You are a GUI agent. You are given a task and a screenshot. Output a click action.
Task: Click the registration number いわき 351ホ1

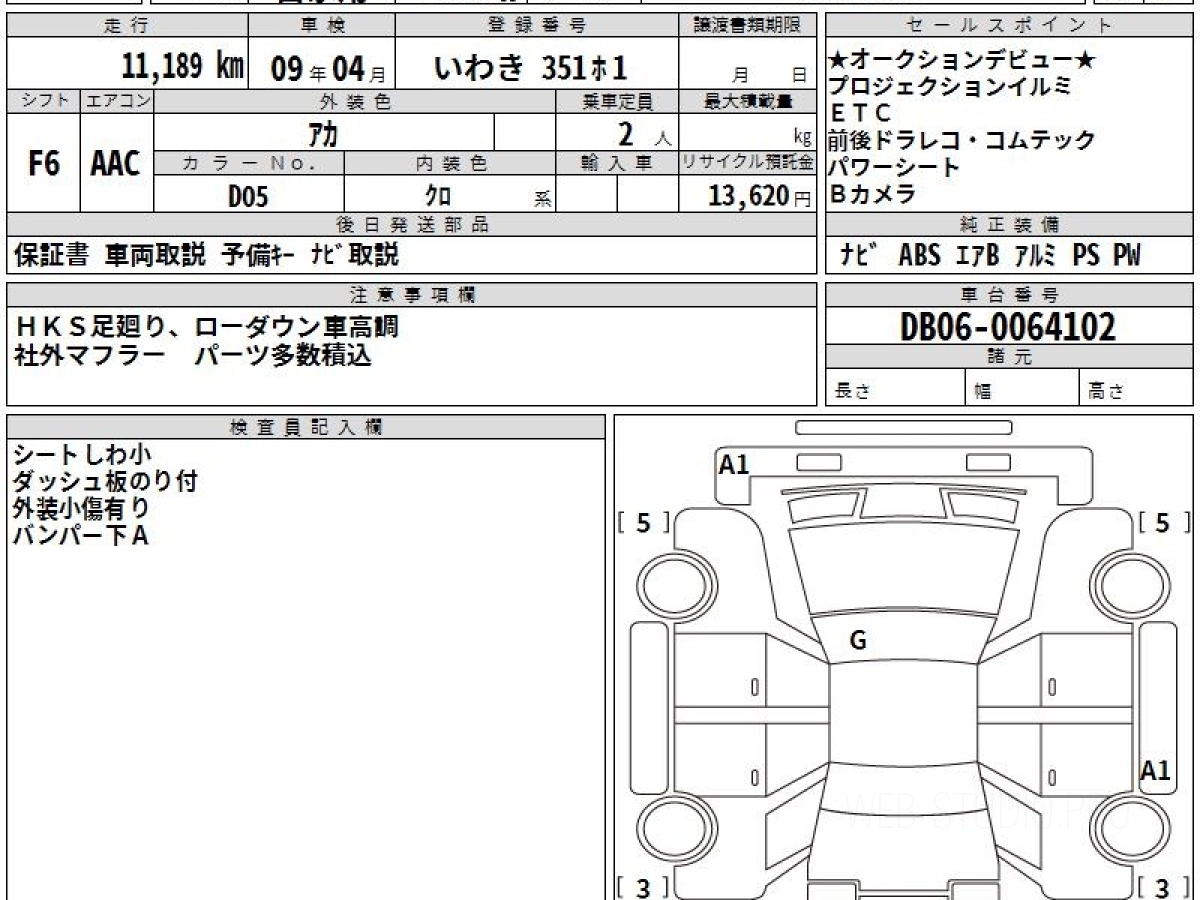[x=530, y=67]
